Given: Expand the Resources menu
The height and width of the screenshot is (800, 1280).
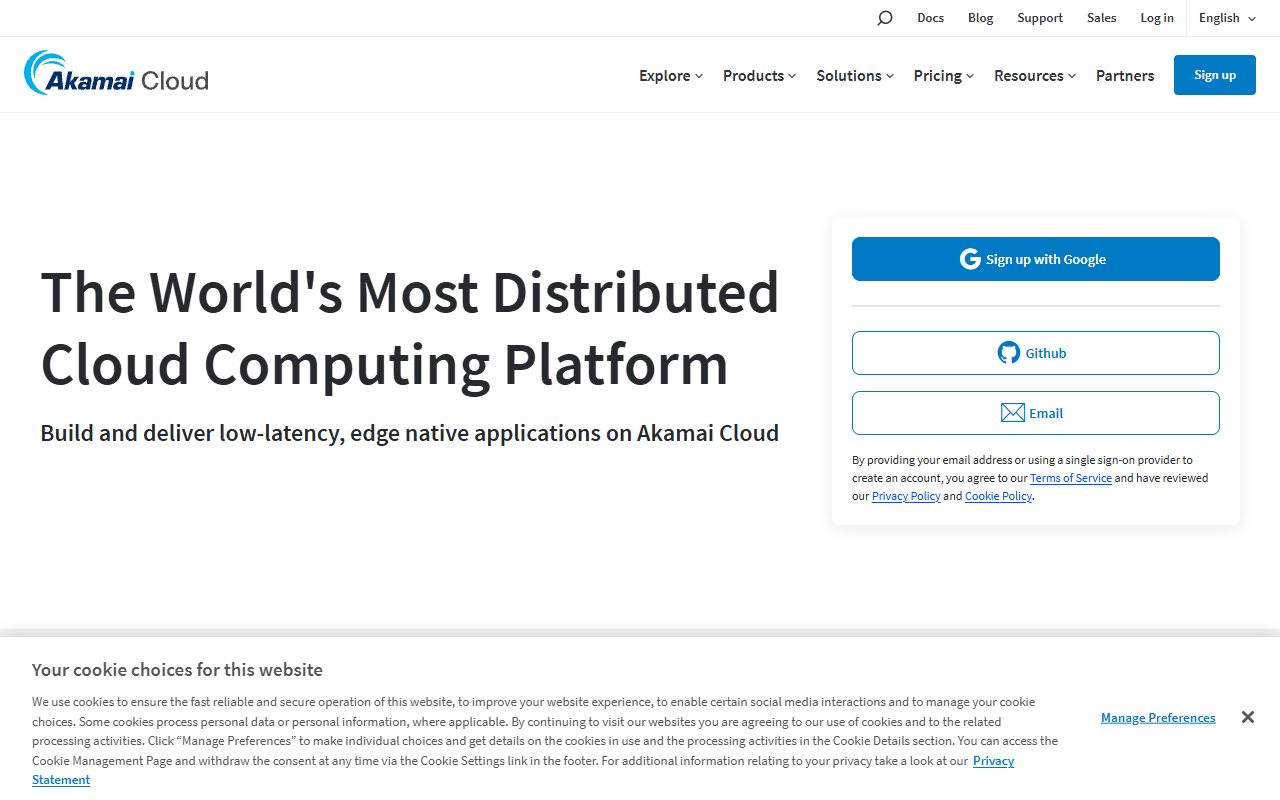Looking at the screenshot, I should click(x=1034, y=75).
